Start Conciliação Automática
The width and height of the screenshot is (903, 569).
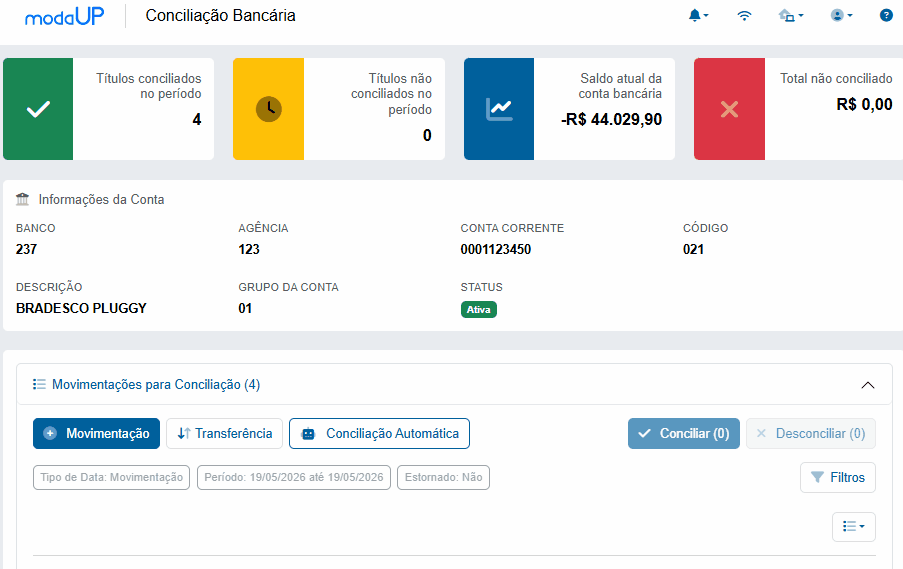tap(380, 433)
